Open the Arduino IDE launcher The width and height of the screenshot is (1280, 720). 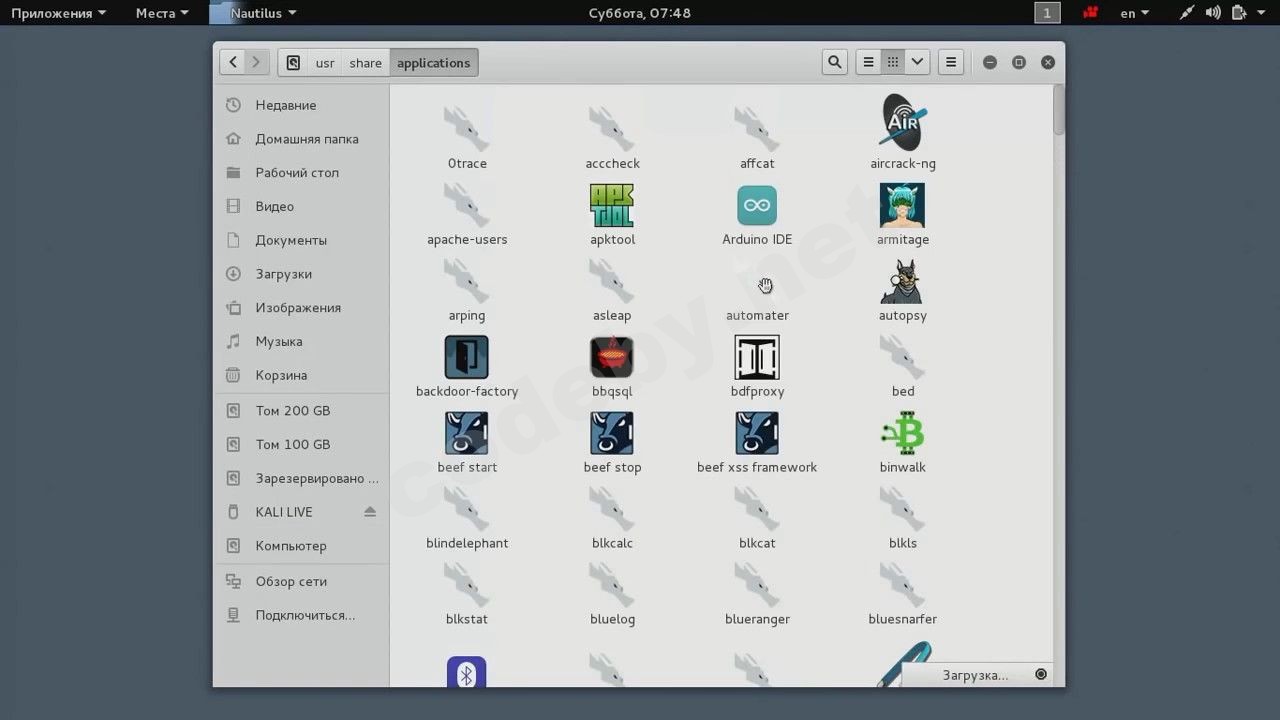point(757,206)
